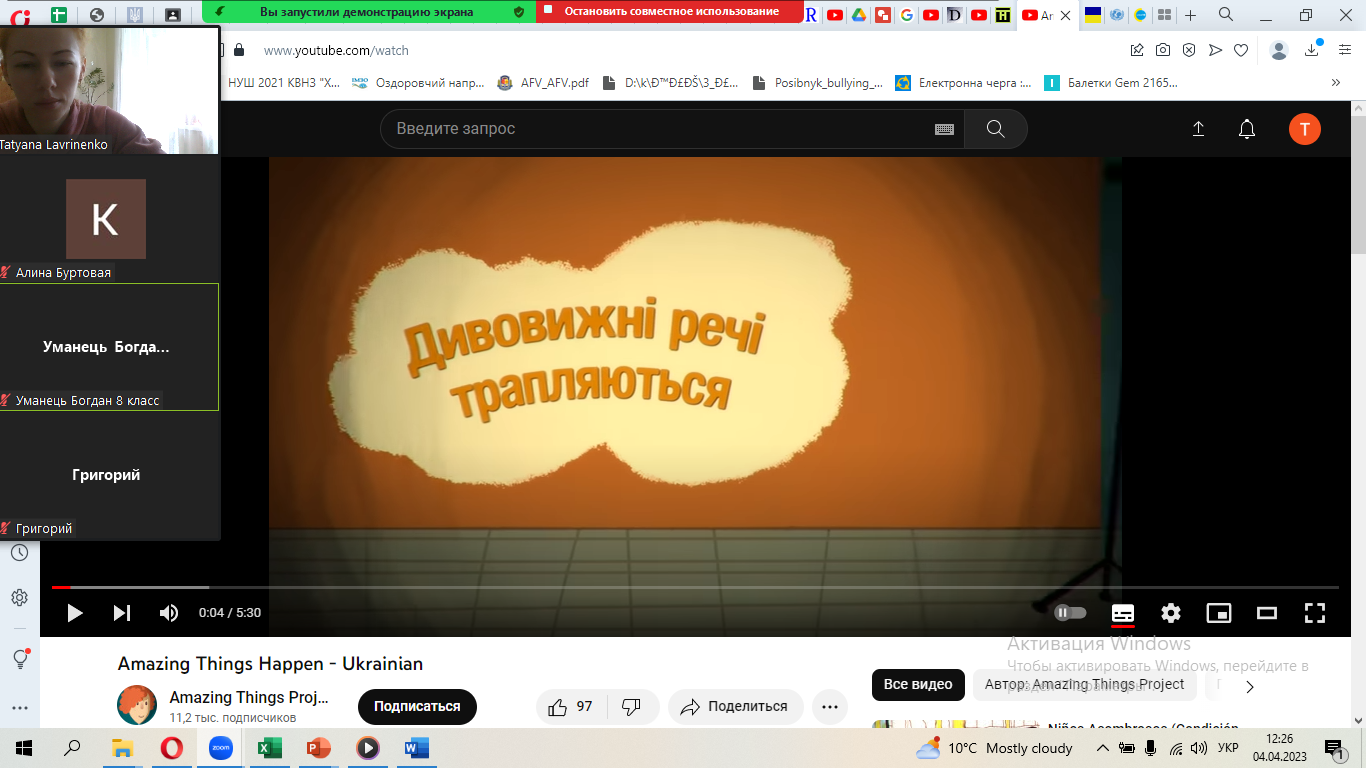The width and height of the screenshot is (1366, 768).
Task: Click Остановить совместное использование button
Action: [x=670, y=12]
